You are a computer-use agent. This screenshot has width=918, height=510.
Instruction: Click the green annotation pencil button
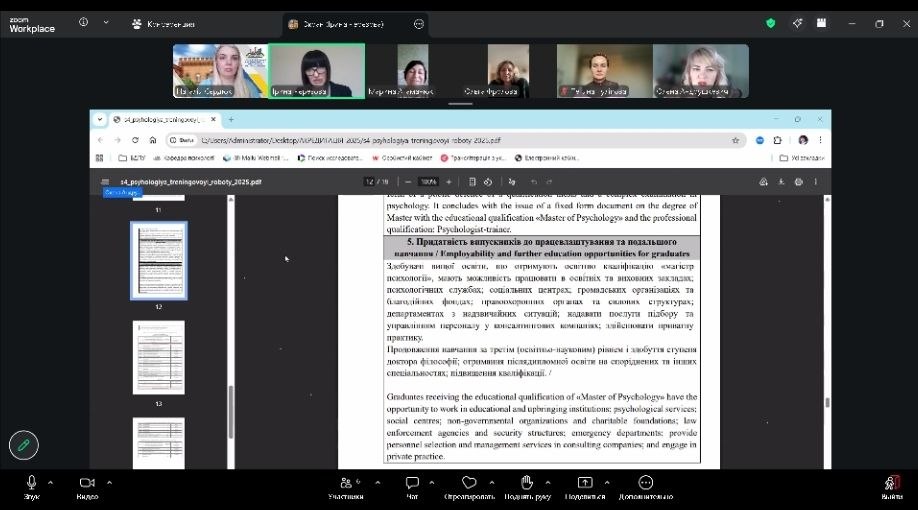(24, 444)
